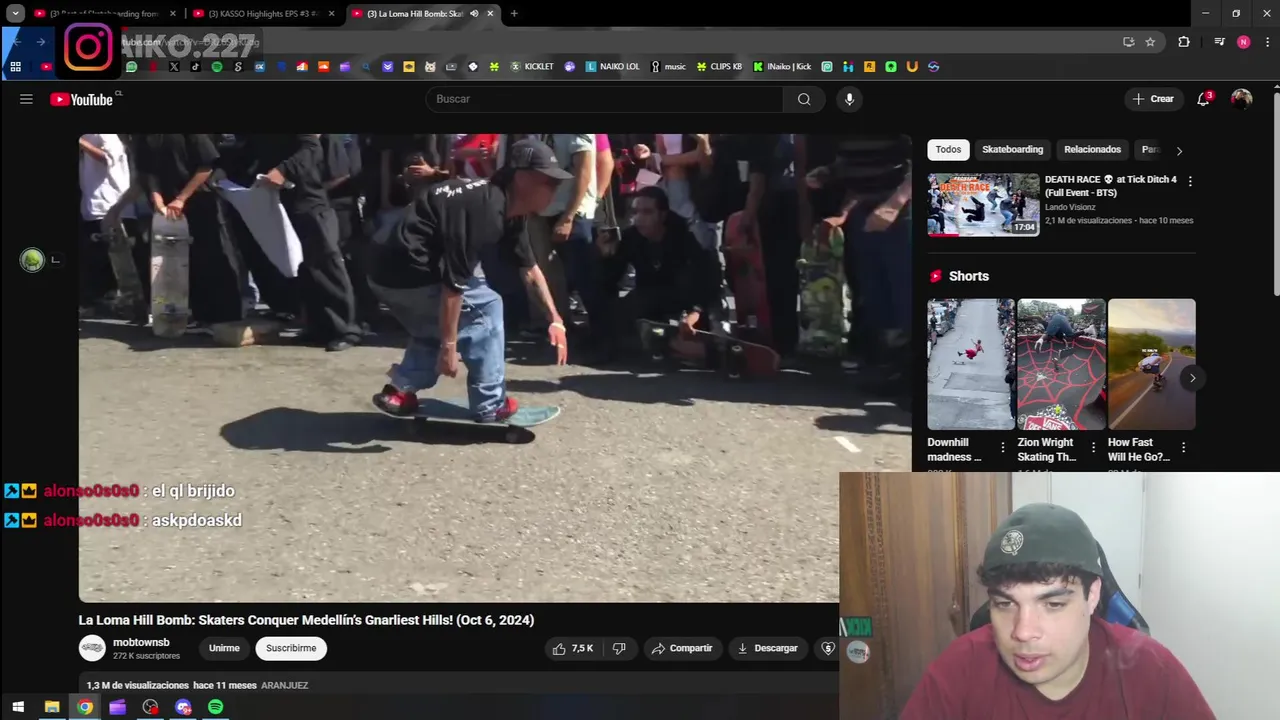Open options for Zion Wright short
This screenshot has height=720, width=1280.
(1093, 448)
